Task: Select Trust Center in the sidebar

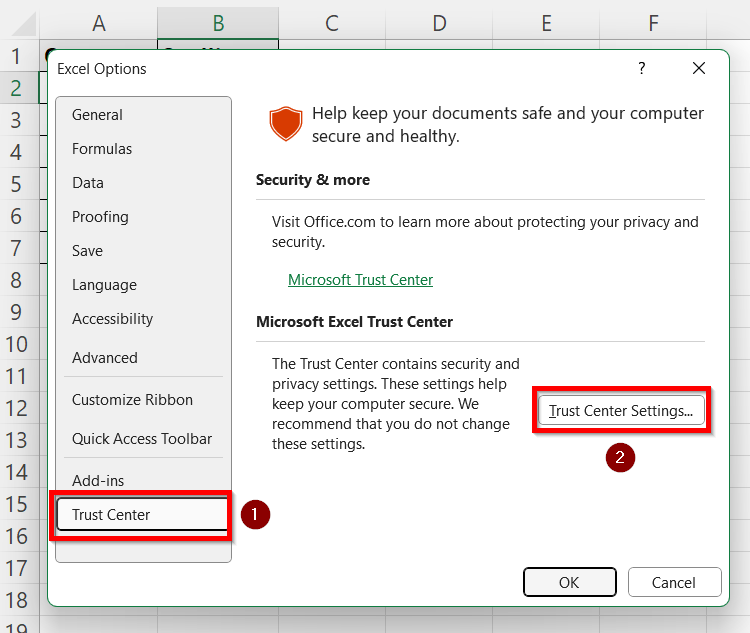Action: pyautogui.click(x=111, y=515)
